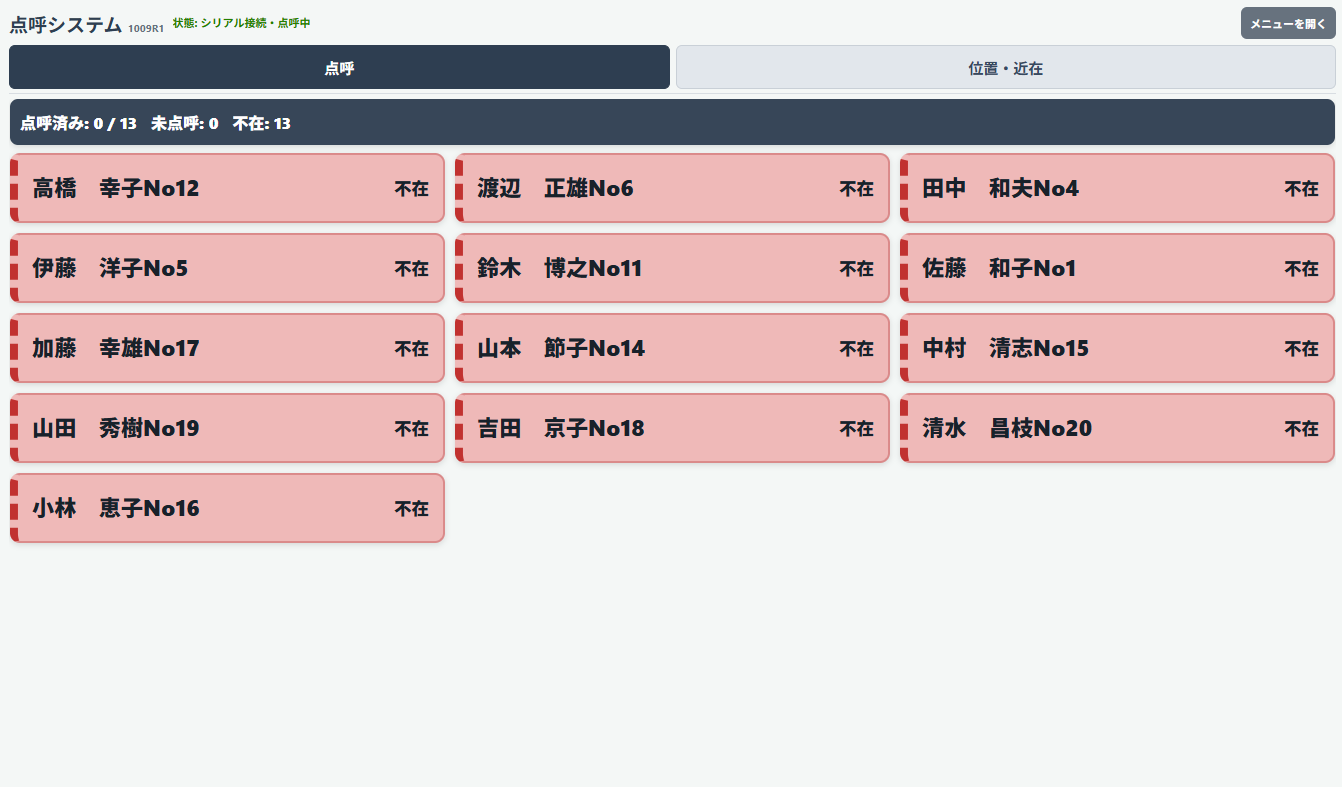
Task: Click the 不在 label on 高橋 幸子 card
Action: tap(412, 188)
